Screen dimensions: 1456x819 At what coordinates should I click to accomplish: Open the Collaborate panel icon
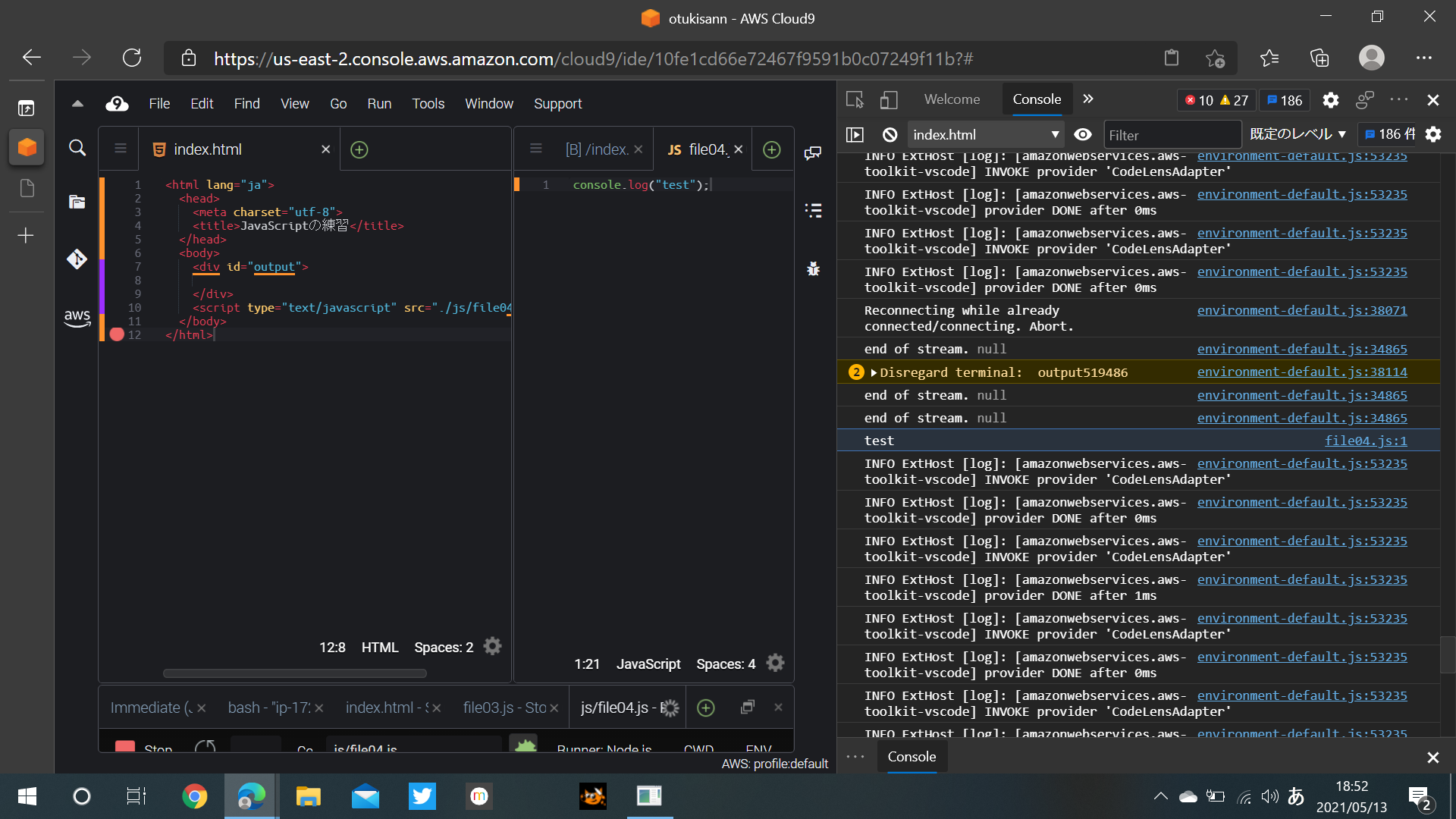[813, 153]
